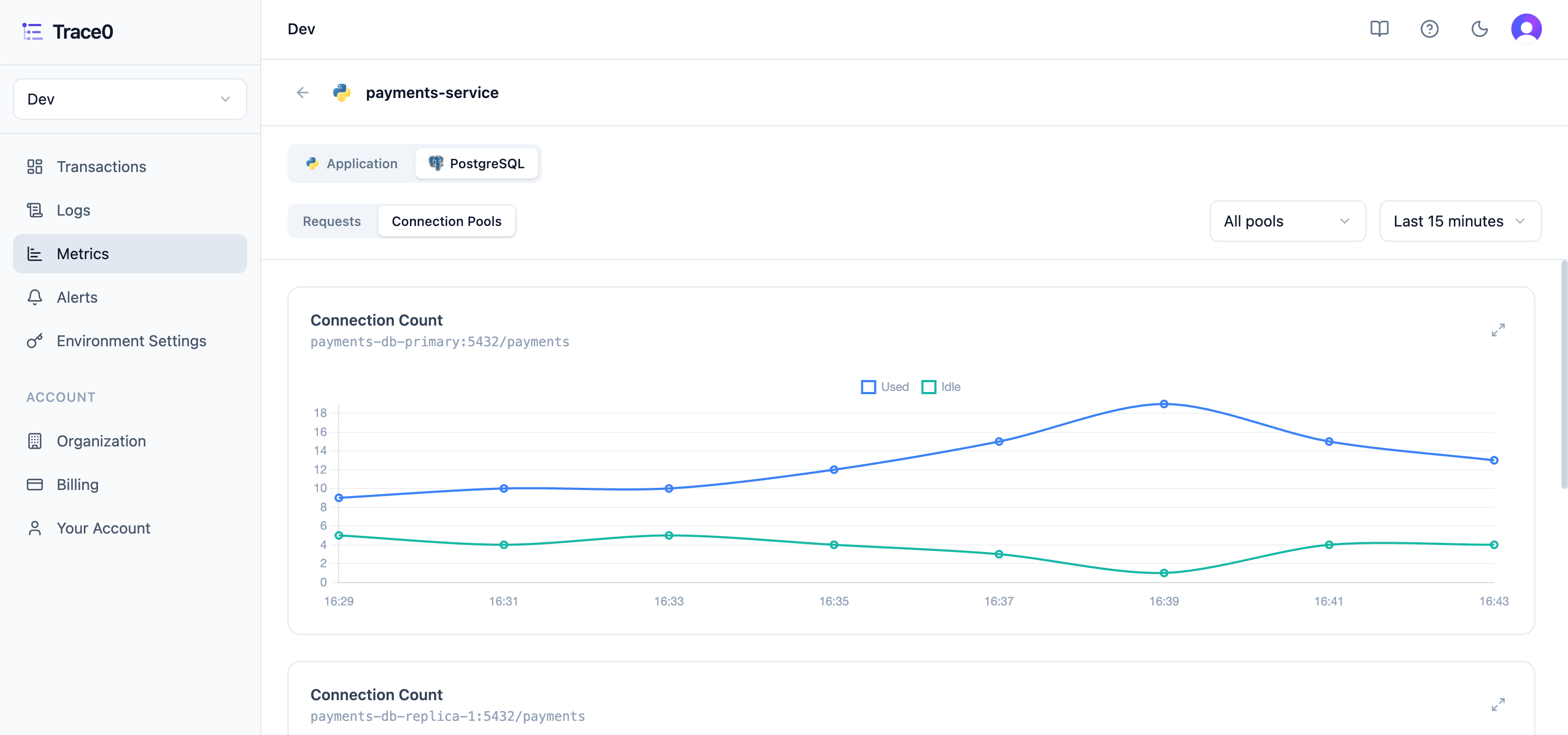The width and height of the screenshot is (1568, 735).
Task: Toggle the Idle series legend
Action: [x=940, y=387]
